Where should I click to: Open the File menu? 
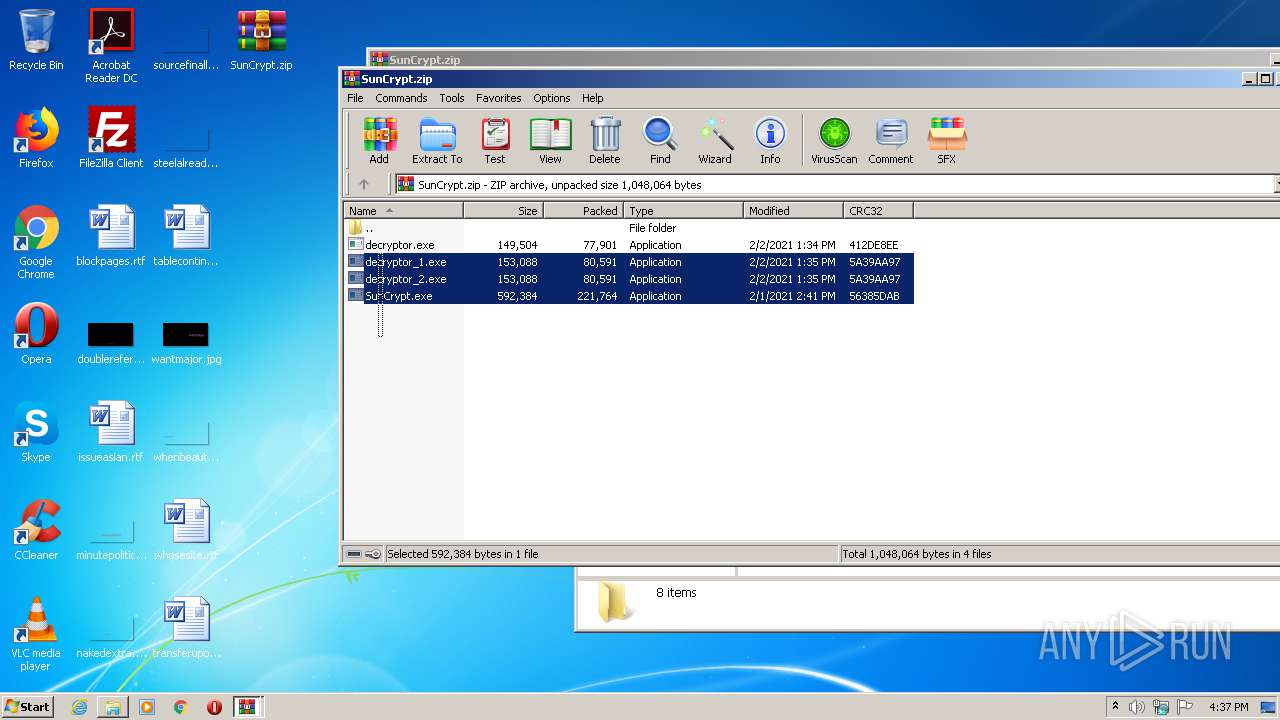pyautogui.click(x=355, y=98)
